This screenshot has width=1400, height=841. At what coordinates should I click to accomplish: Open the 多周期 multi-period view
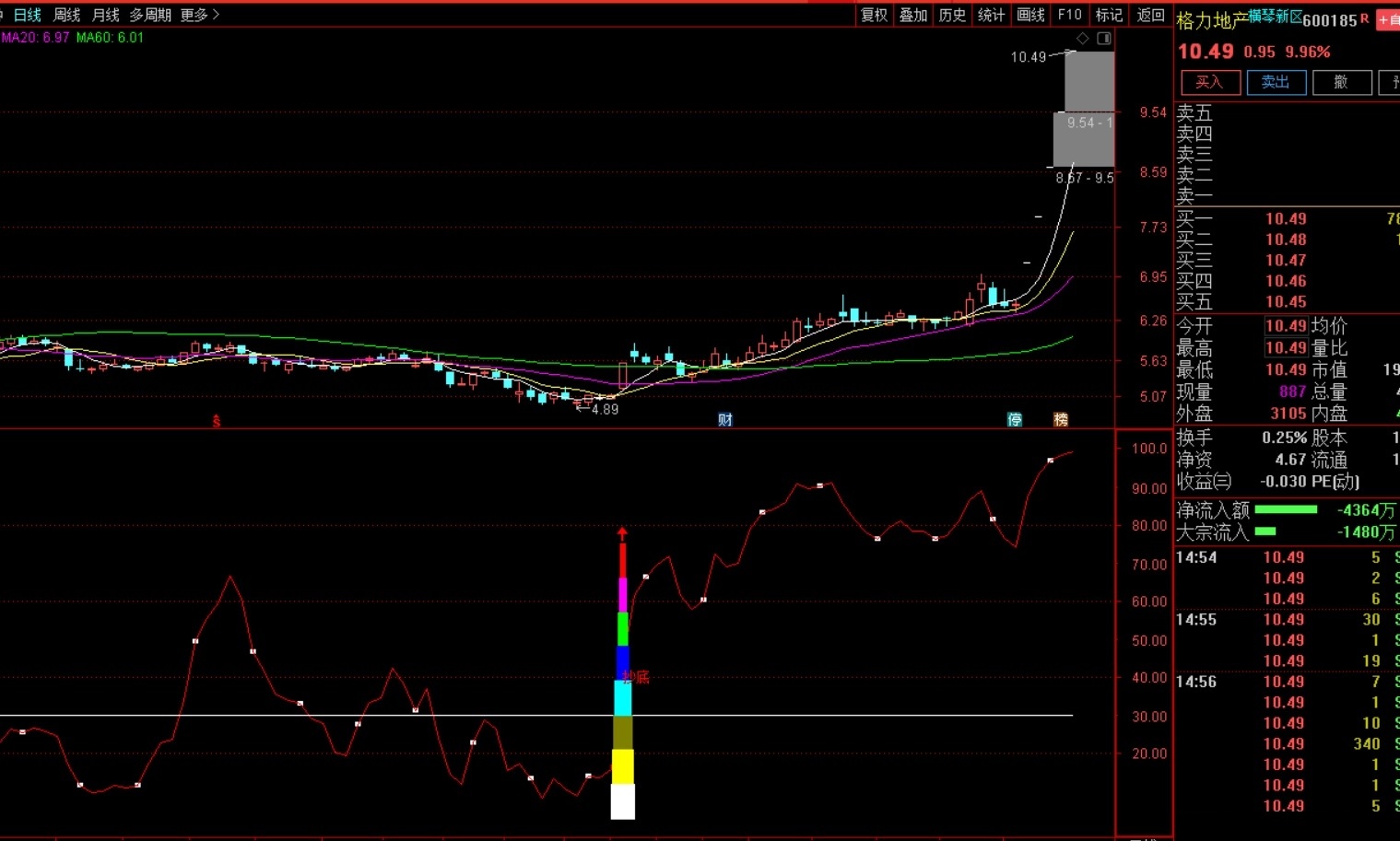click(x=150, y=15)
